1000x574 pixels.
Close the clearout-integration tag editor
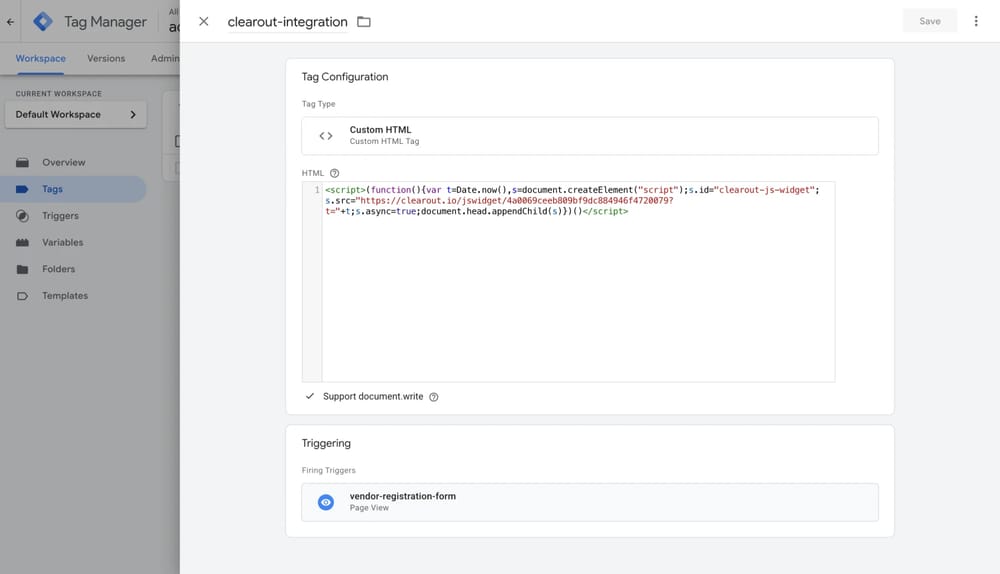coord(203,22)
